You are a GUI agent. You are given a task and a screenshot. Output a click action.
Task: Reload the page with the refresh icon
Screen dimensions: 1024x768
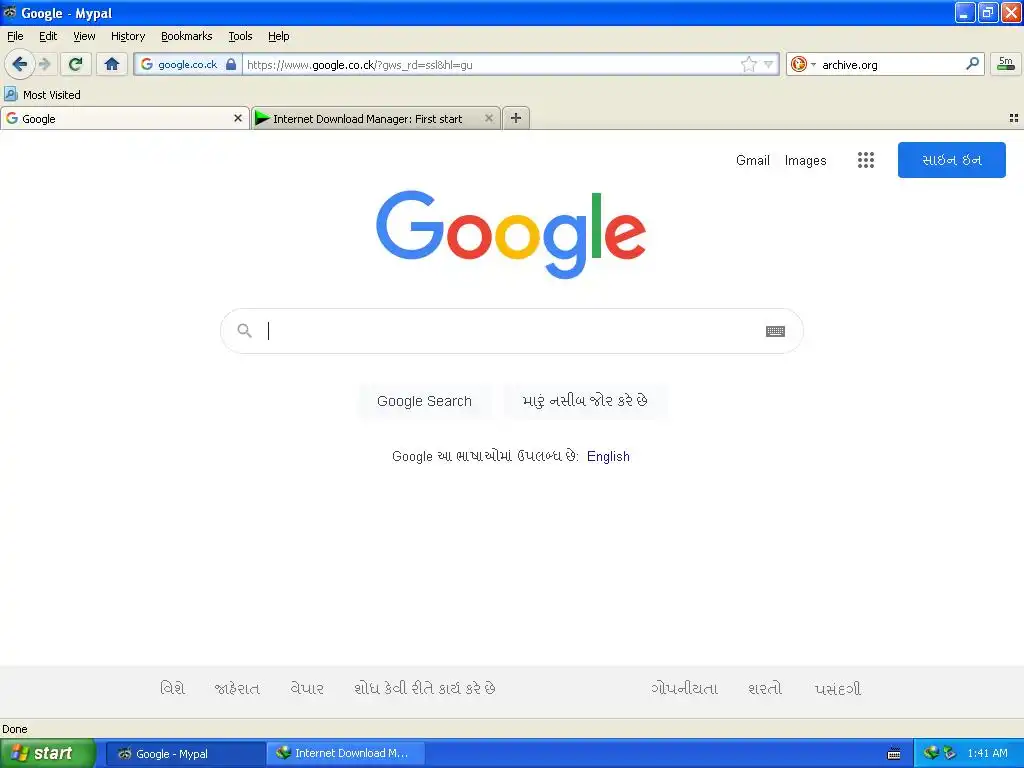(x=76, y=64)
